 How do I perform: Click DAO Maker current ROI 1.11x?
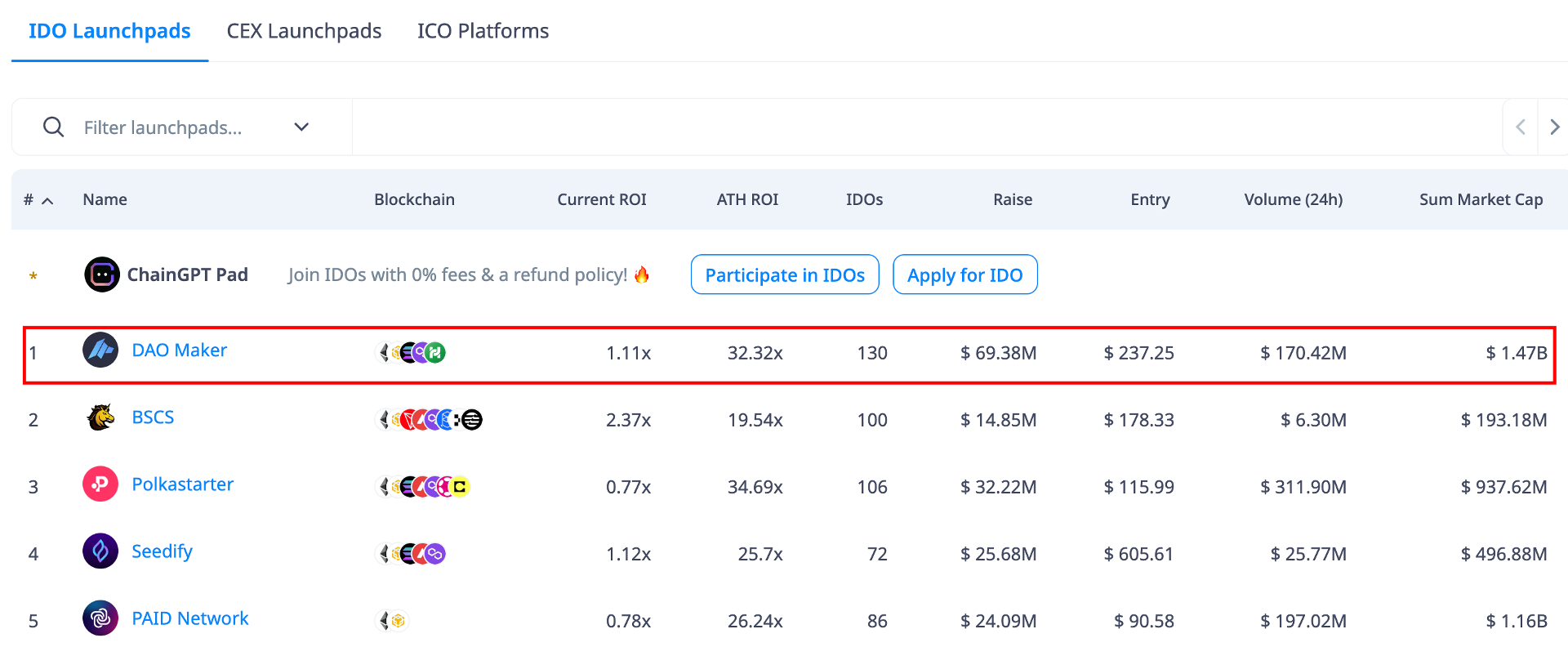click(x=629, y=353)
